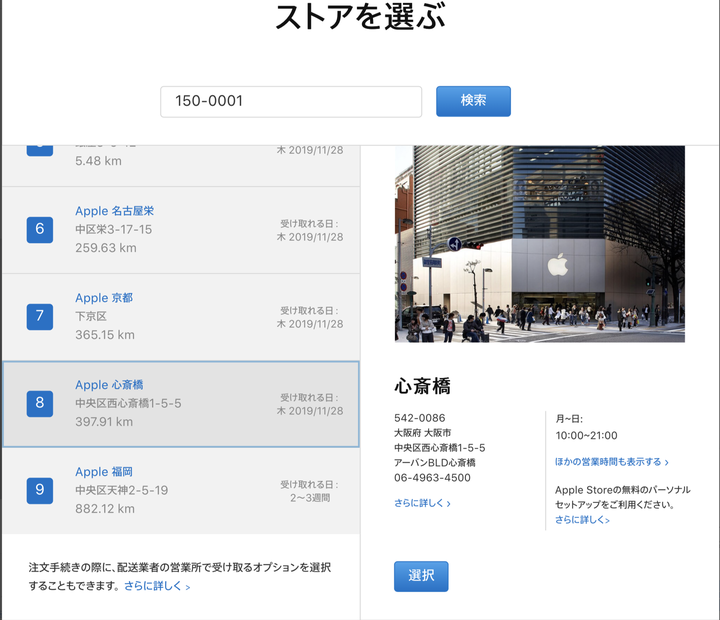Show other hours via ほかの営業時間も表示する
Viewport: 720px width, 620px height.
612,462
